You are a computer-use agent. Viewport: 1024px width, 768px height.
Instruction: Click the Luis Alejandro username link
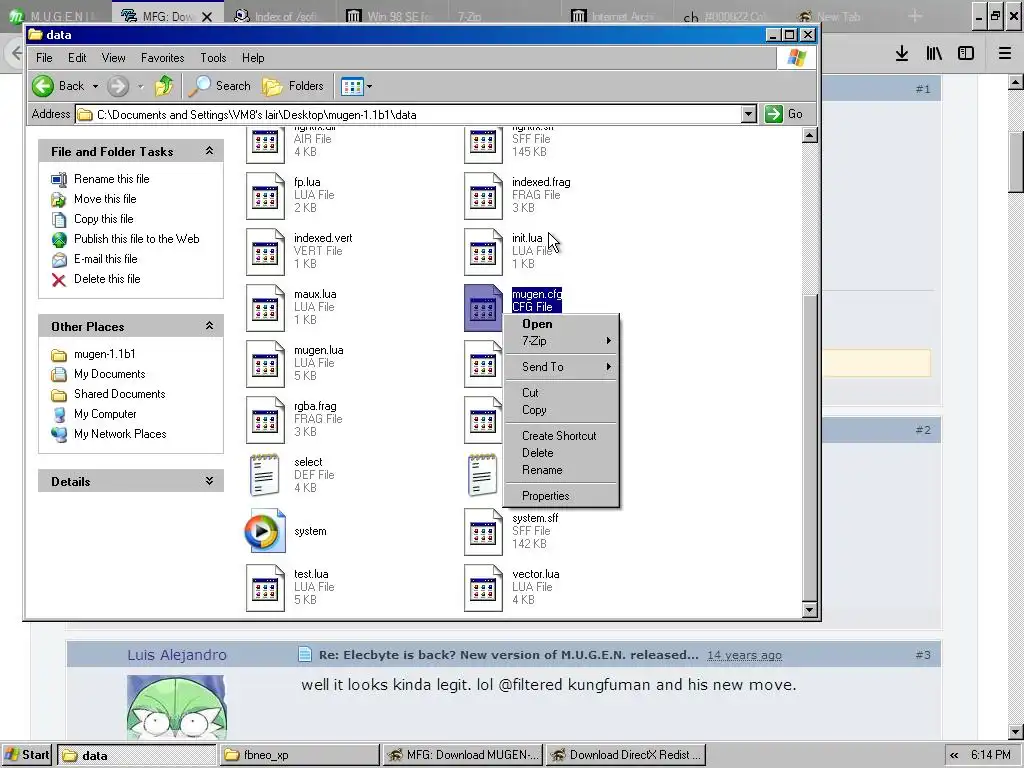point(177,655)
